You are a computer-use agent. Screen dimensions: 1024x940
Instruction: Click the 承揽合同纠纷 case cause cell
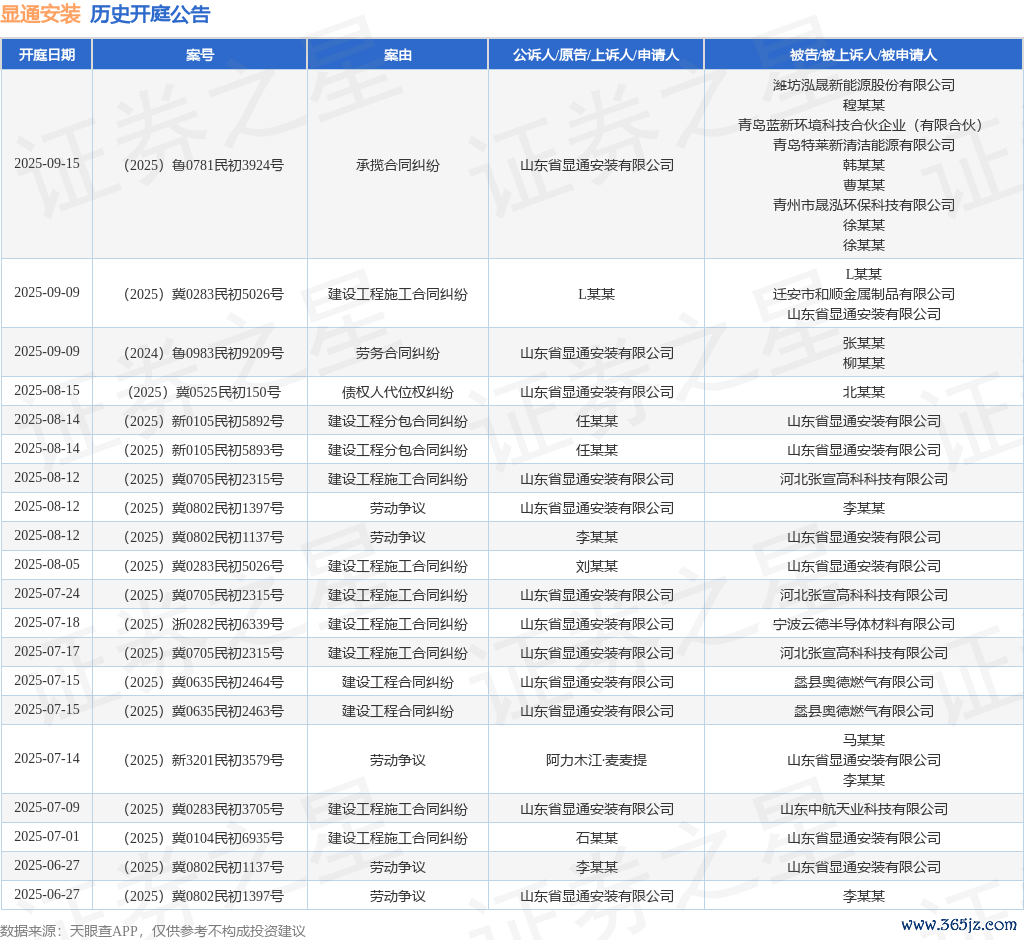(x=397, y=165)
